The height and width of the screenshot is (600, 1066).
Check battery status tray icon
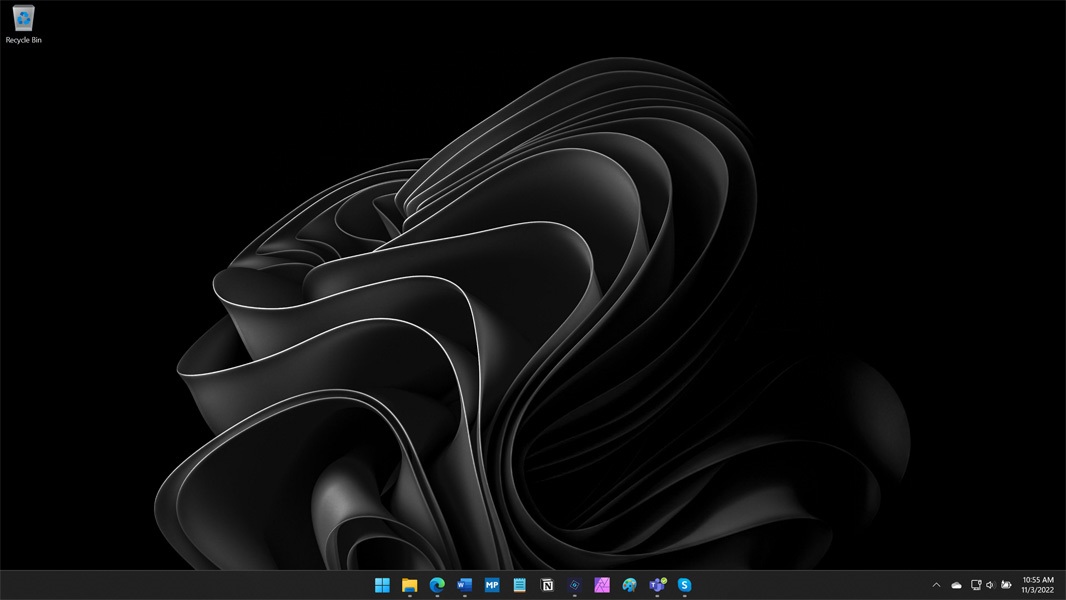coord(1006,585)
